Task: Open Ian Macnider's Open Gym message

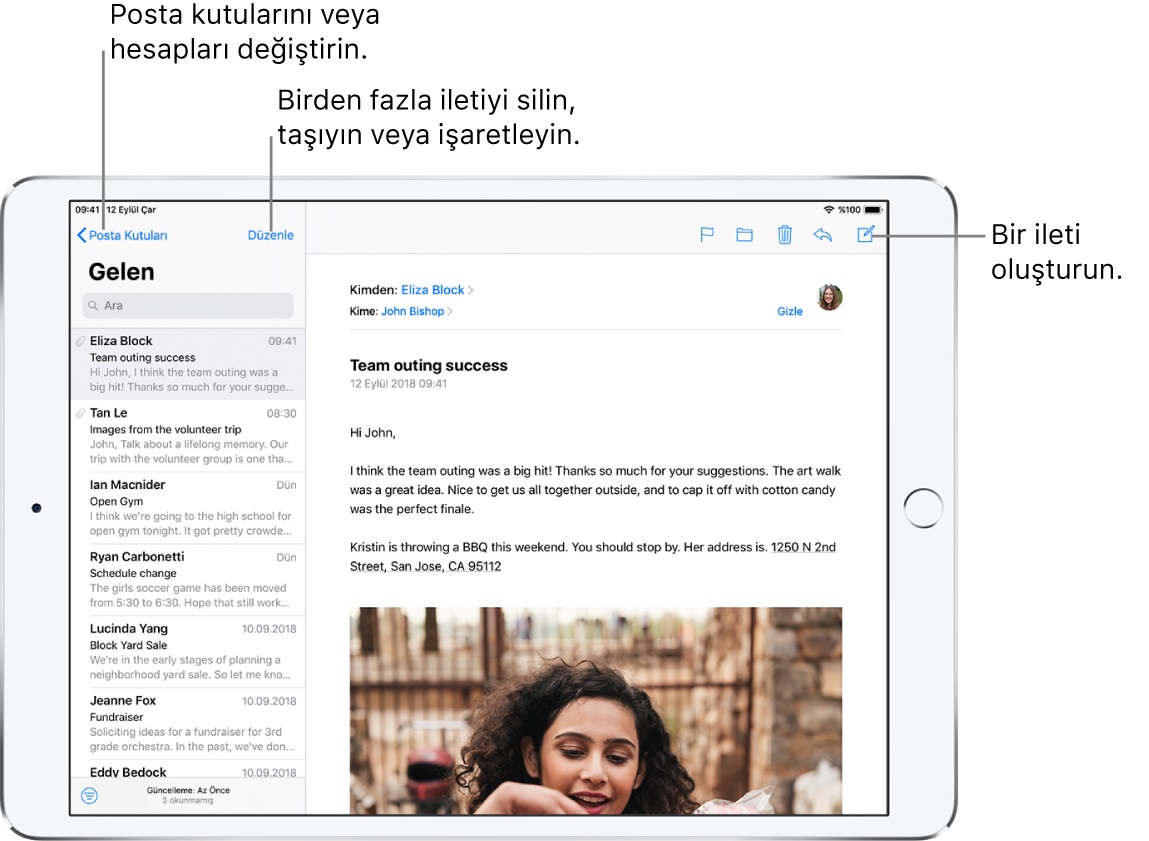Action: [x=188, y=508]
